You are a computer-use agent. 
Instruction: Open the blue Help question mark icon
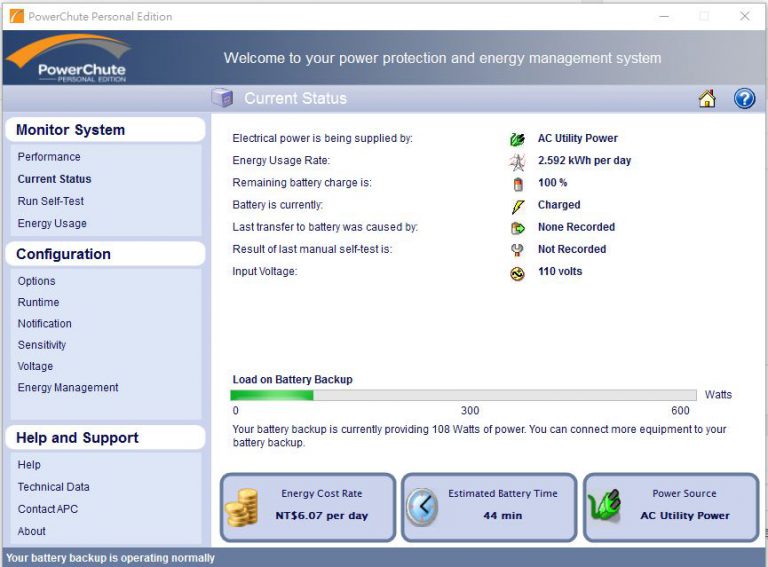(744, 98)
